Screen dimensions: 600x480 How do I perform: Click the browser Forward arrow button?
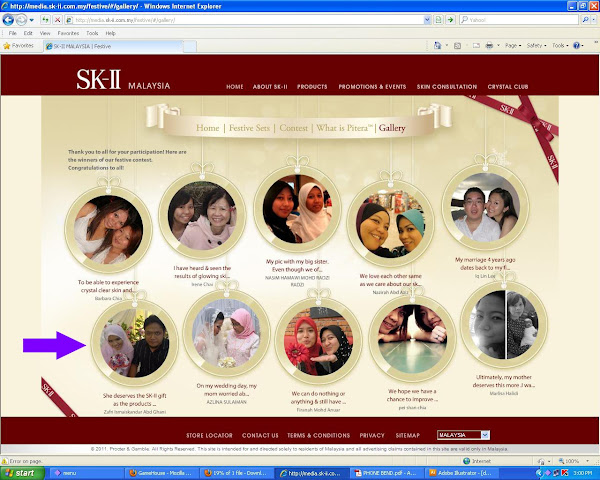tap(21, 20)
